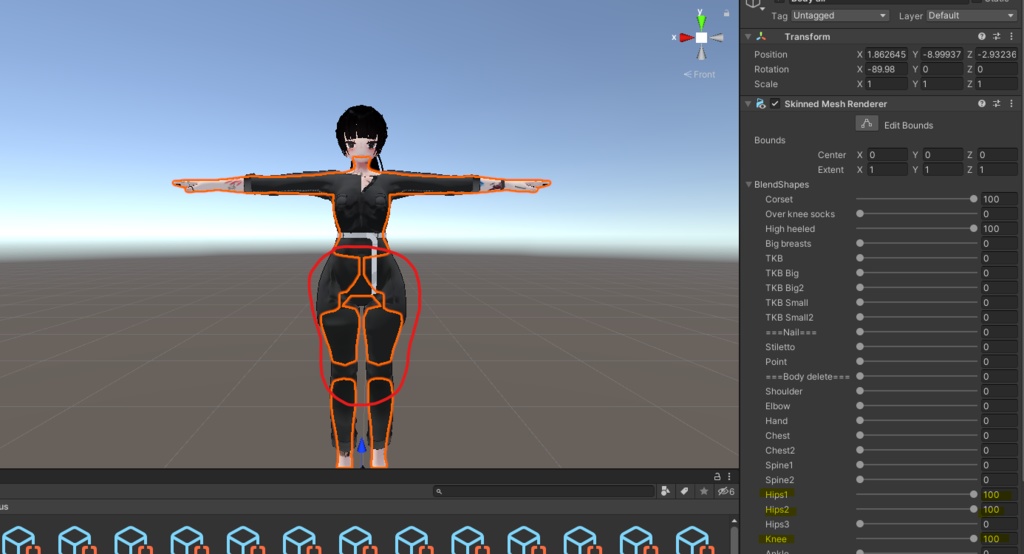This screenshot has height=554, width=1024.
Task: Disable the Skinned Mesh Renderer checkbox
Action: tap(775, 104)
